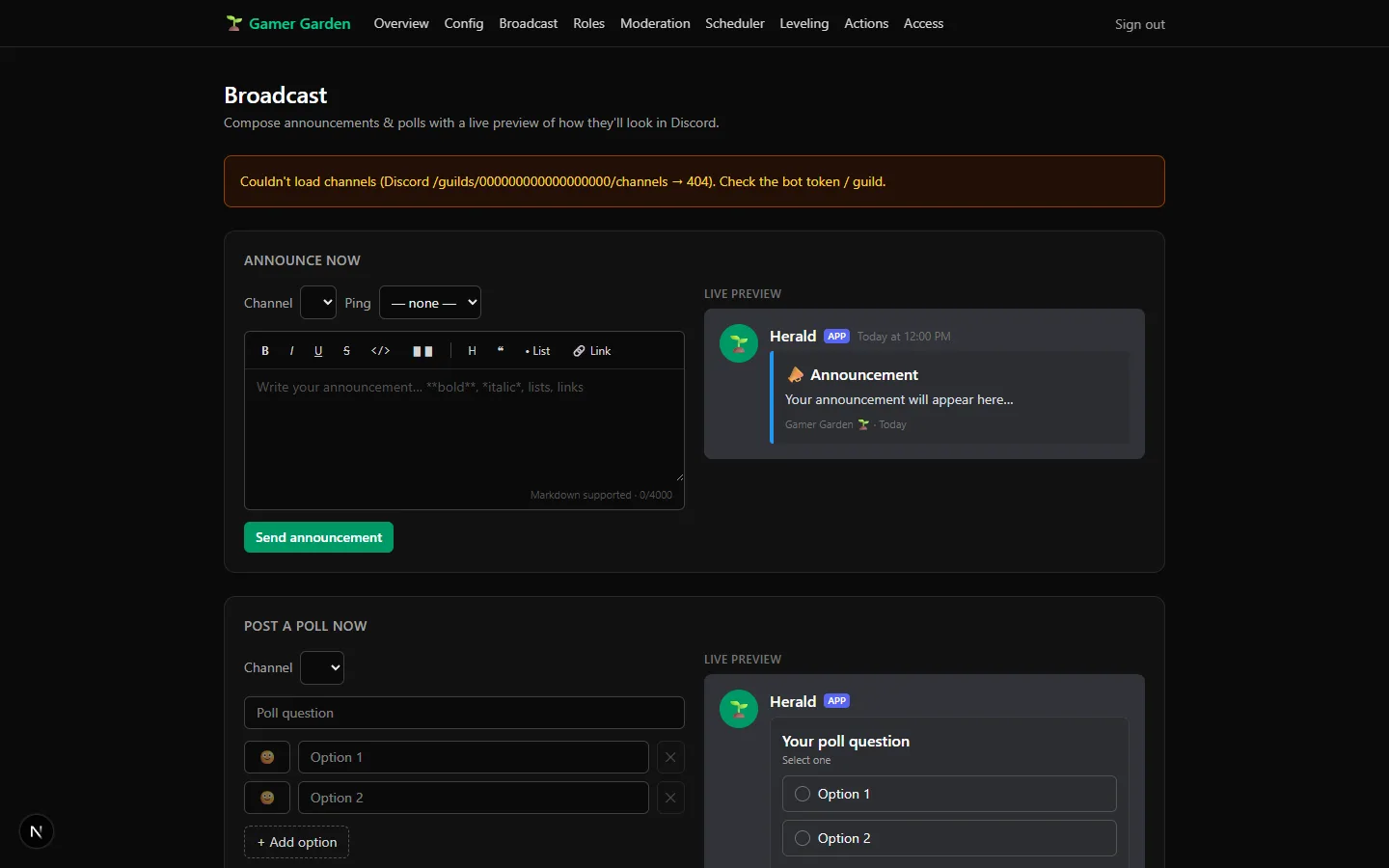Screen dimensions: 1389x868
Task: Click Herald avatar in poll preview
Action: [x=739, y=709]
